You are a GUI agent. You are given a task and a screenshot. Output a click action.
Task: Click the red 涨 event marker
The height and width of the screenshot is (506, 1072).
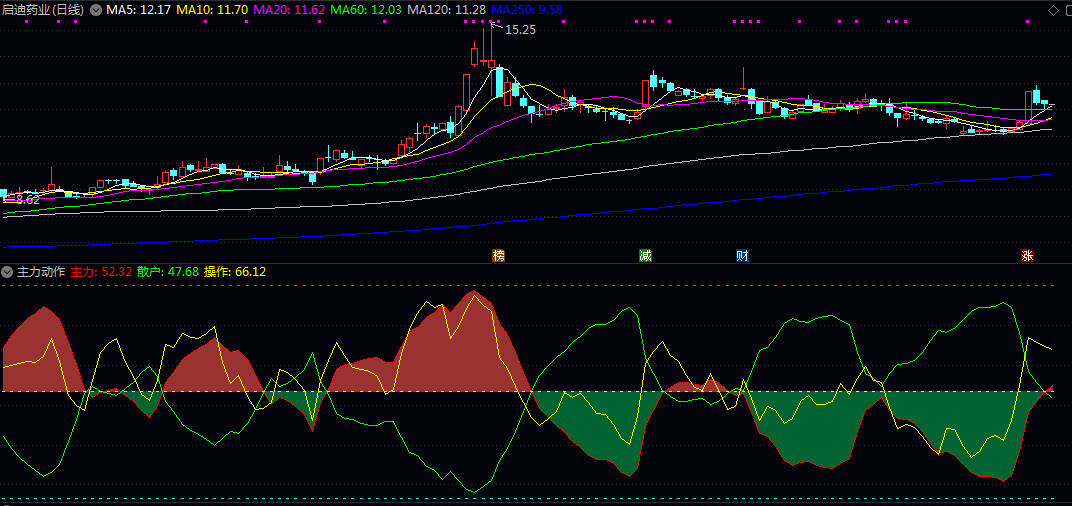[1027, 256]
